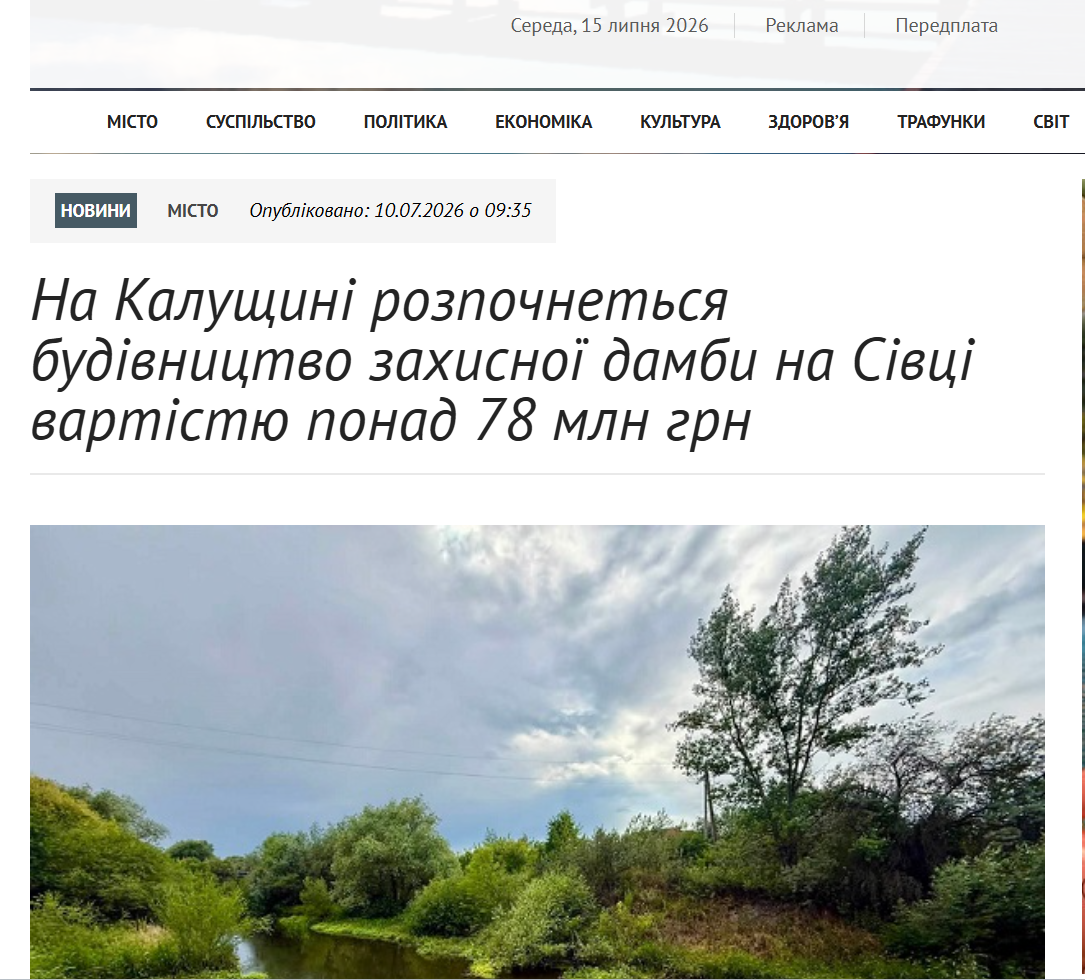Click the НОВИНИ category badge
1085x980 pixels.
[x=95, y=210]
